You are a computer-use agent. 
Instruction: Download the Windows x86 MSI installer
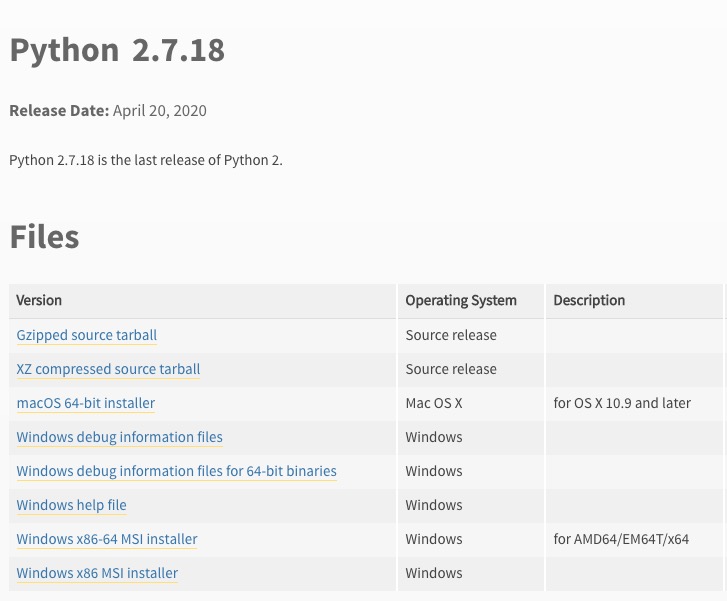coord(97,573)
